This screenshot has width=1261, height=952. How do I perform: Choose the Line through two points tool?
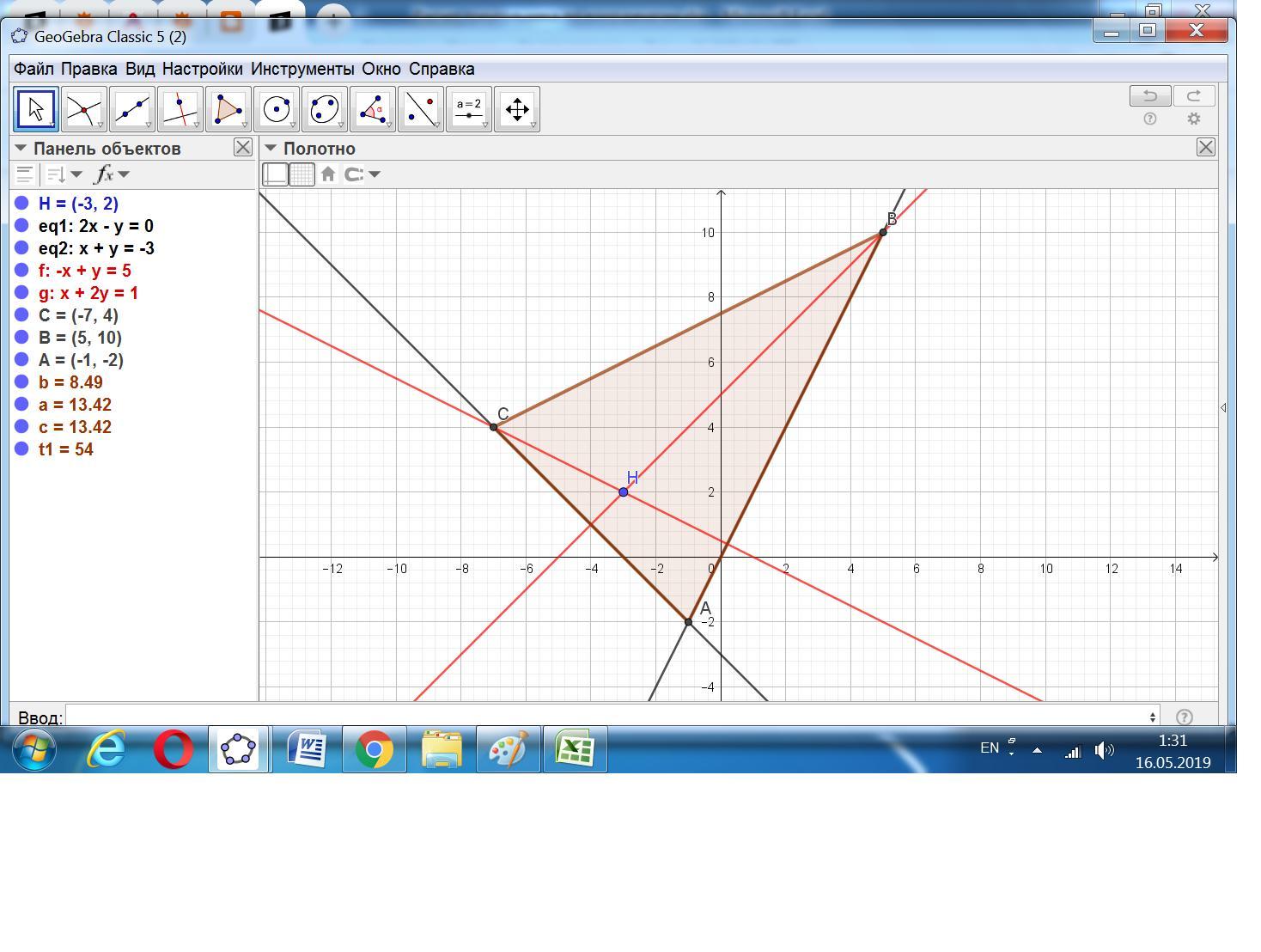pos(132,109)
